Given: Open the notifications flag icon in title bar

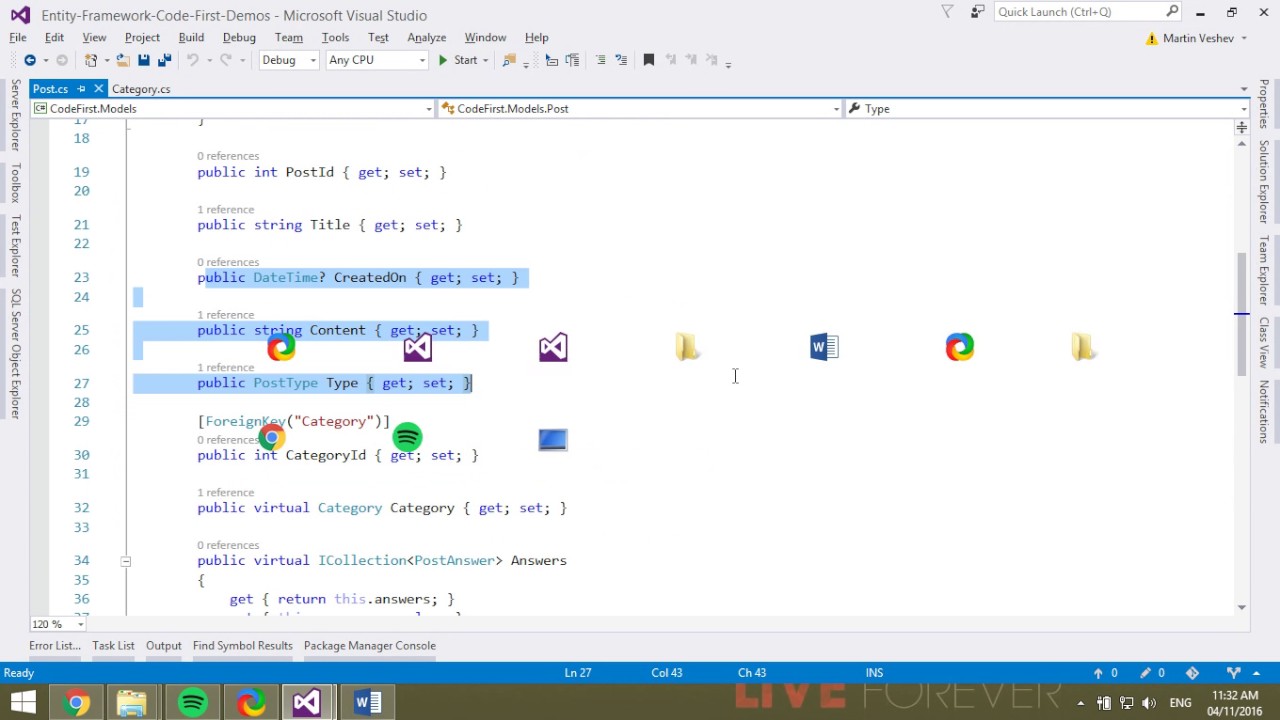Looking at the screenshot, I should [947, 12].
